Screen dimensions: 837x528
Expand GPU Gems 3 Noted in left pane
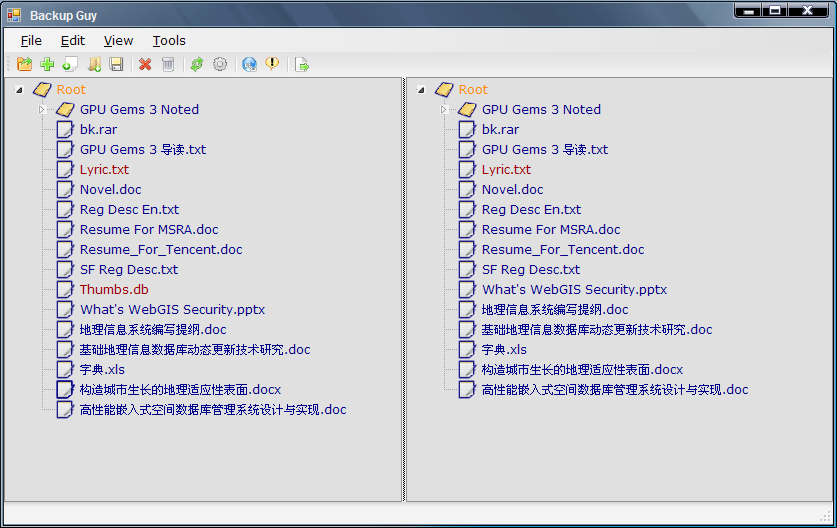pos(42,109)
